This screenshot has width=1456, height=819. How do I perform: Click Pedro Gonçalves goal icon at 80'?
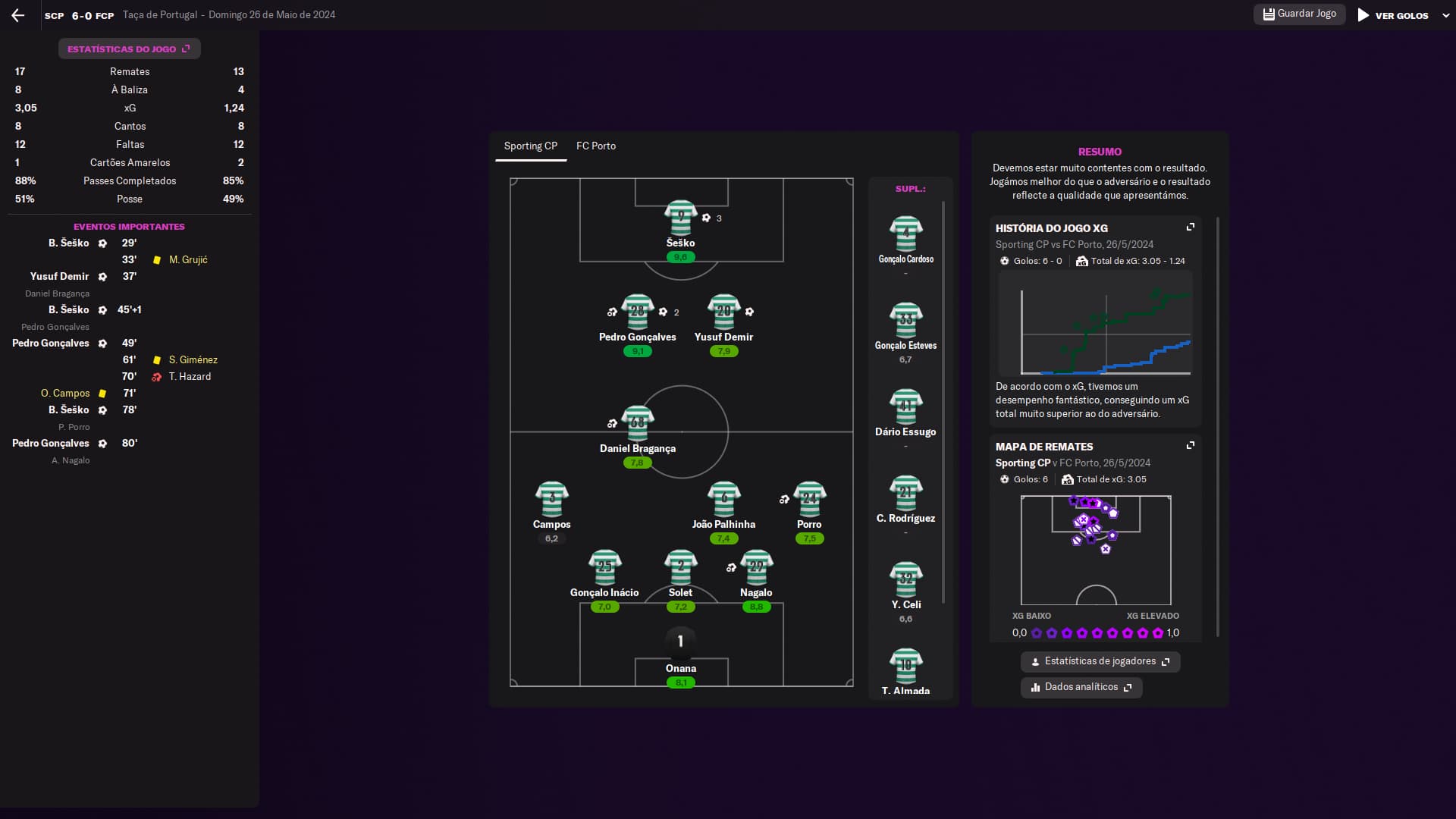[x=102, y=444]
